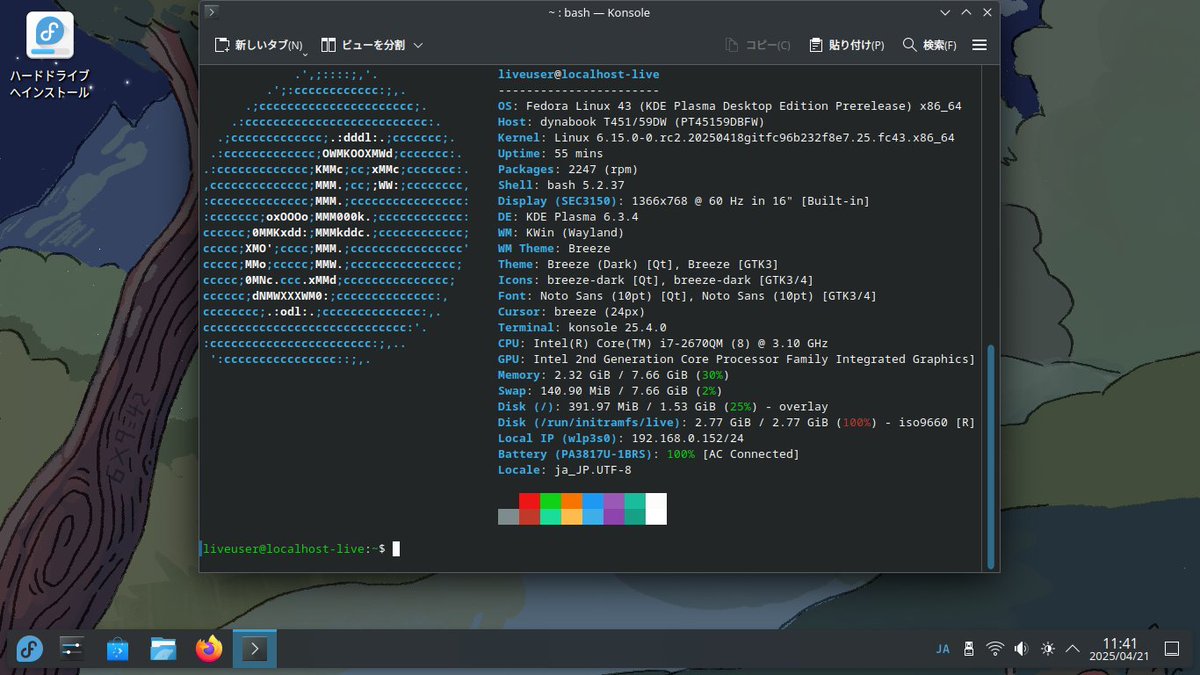Open System Settings from the taskbar
1200x675 pixels.
tap(73, 649)
